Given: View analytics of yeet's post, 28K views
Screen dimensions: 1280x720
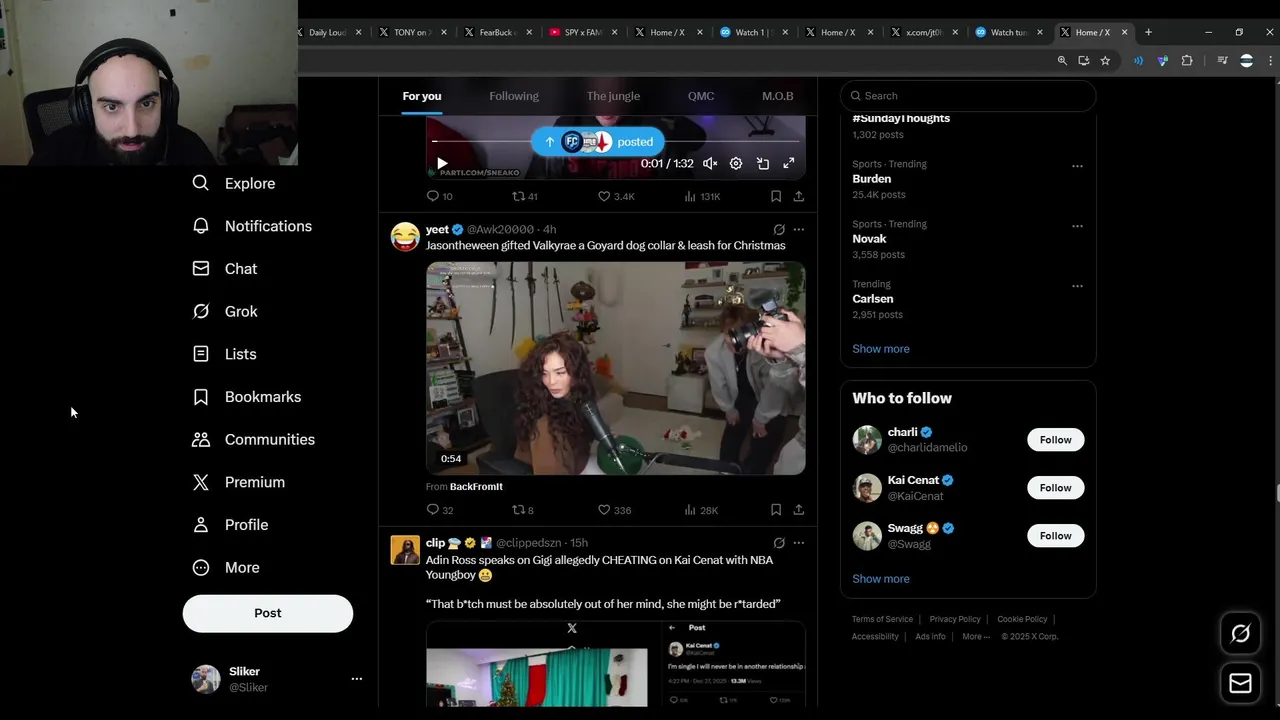Looking at the screenshot, I should point(701,510).
